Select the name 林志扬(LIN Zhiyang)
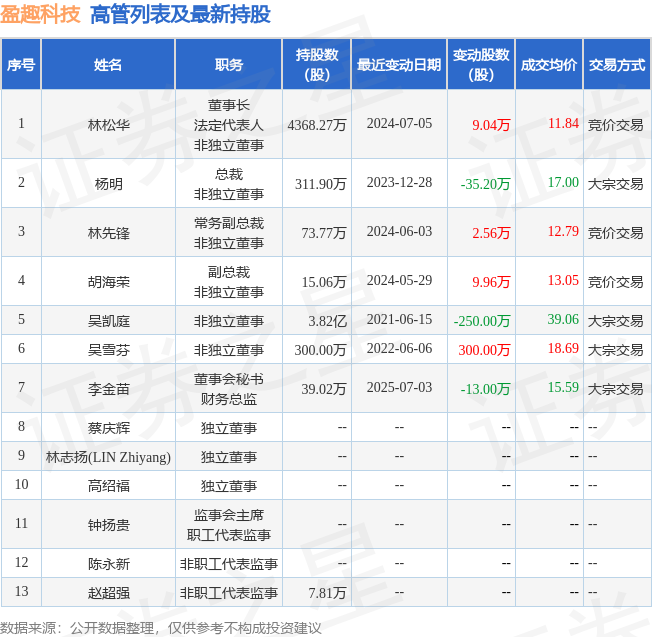This screenshot has height=637, width=652. point(108,457)
